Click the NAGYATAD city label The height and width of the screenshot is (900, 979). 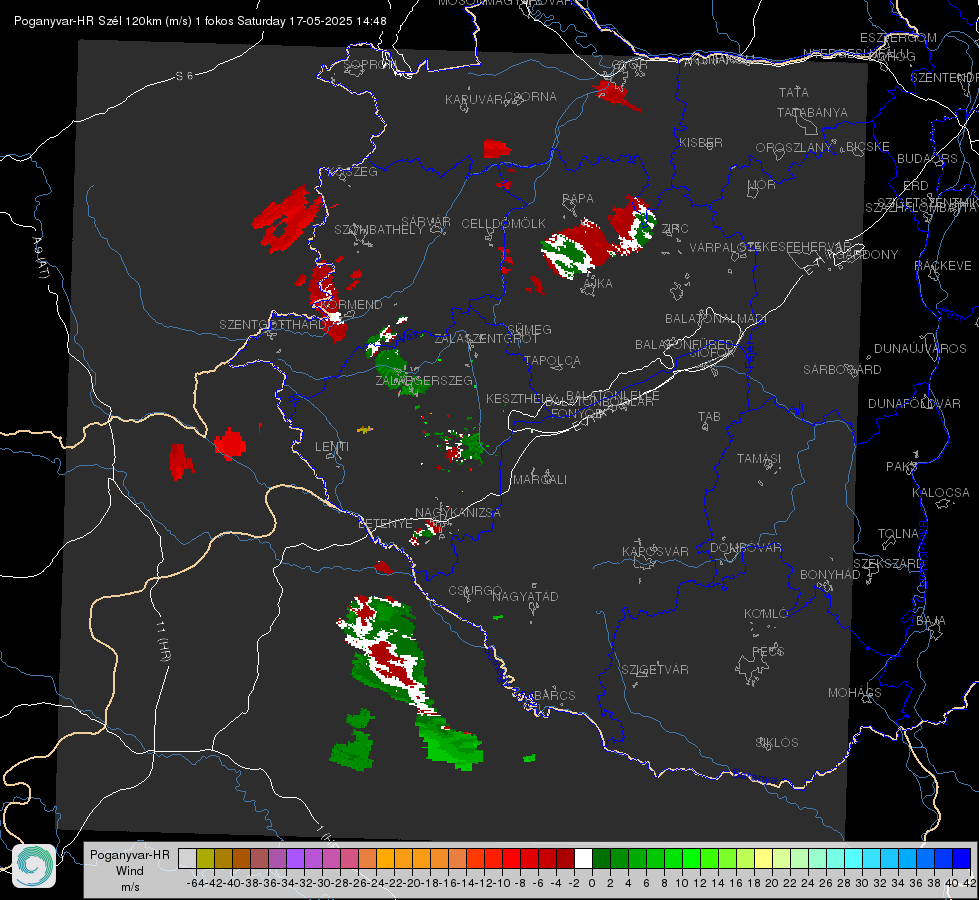(525, 596)
